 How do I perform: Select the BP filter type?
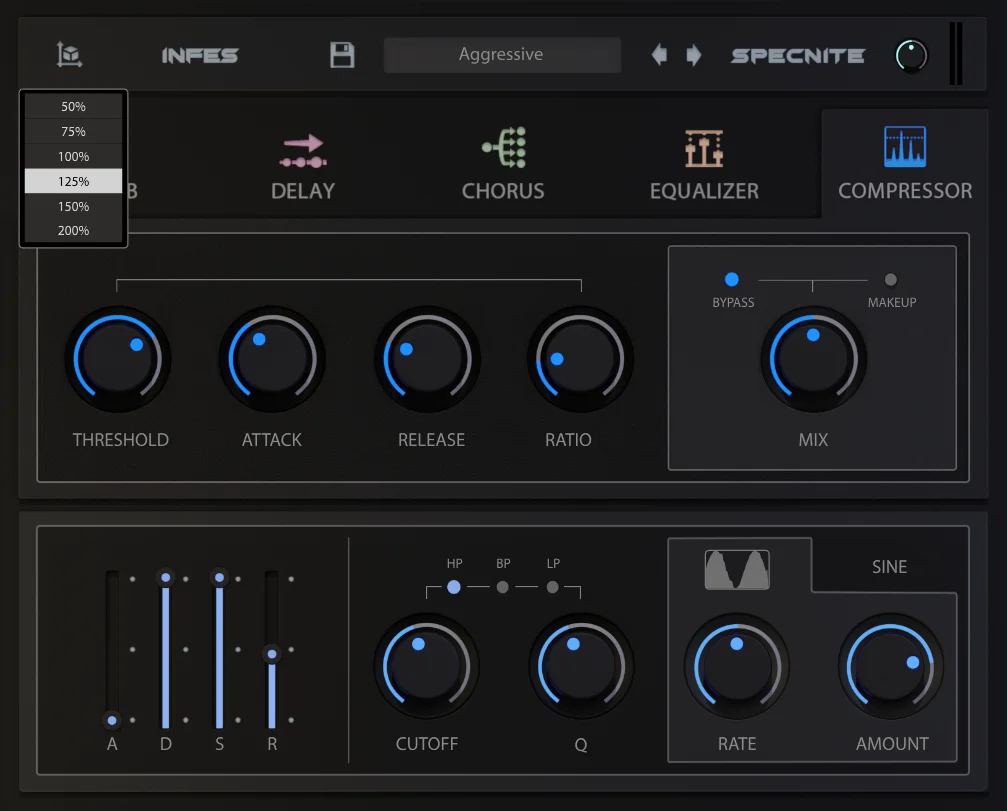pyautogui.click(x=503, y=587)
